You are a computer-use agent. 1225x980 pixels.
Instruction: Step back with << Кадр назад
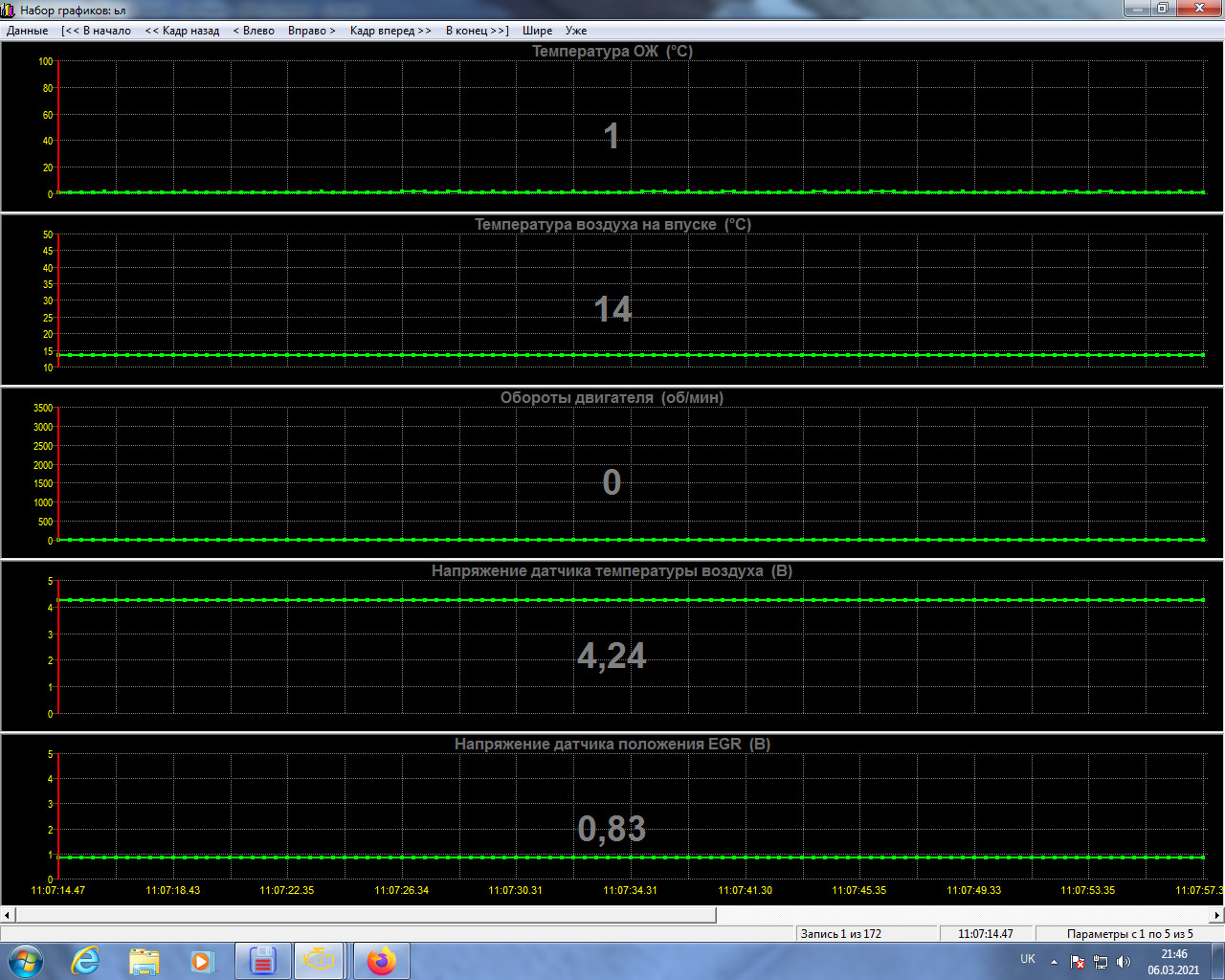[182, 31]
